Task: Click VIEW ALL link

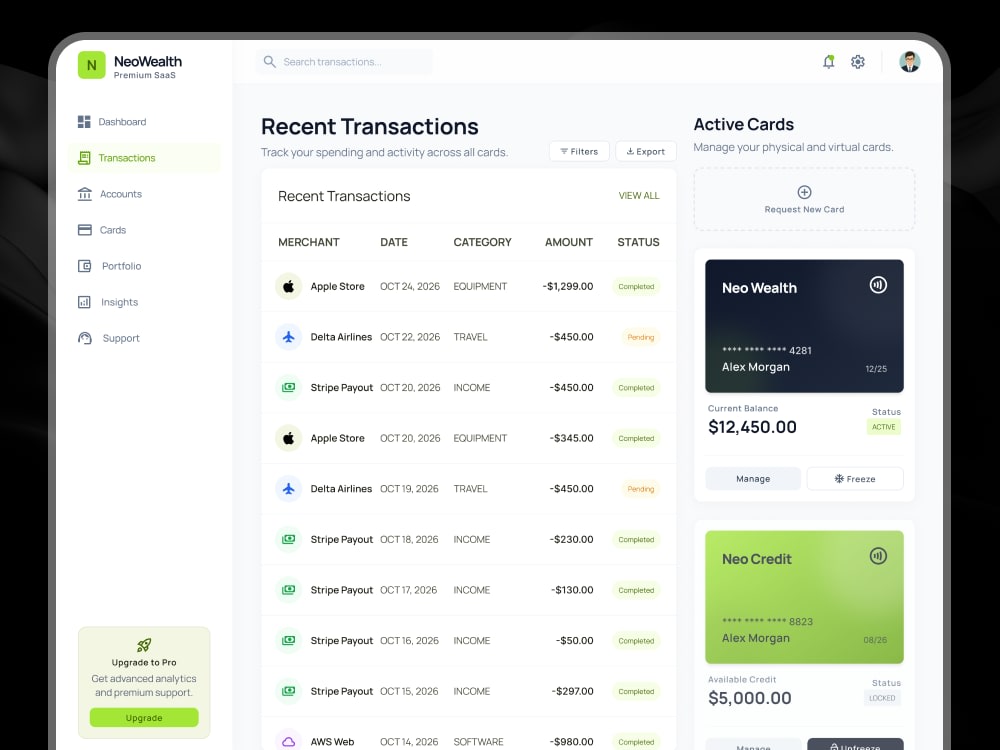Action: tap(638, 196)
